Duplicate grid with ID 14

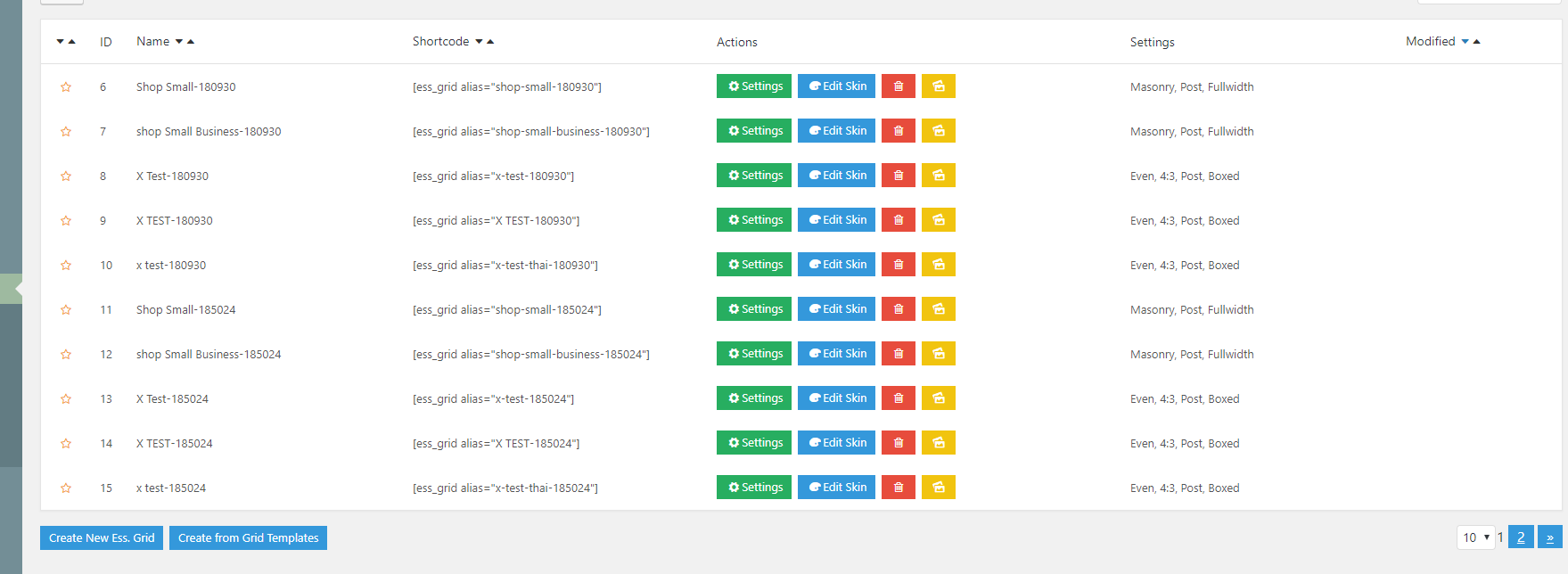(938, 443)
